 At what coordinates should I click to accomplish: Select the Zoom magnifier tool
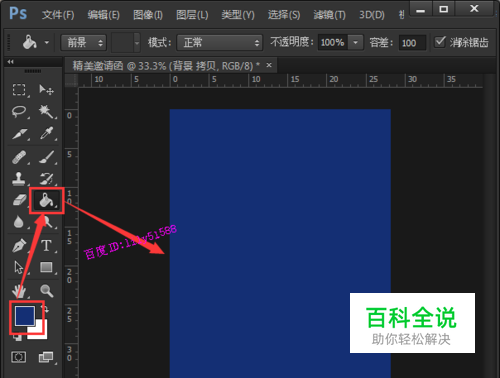(46, 290)
